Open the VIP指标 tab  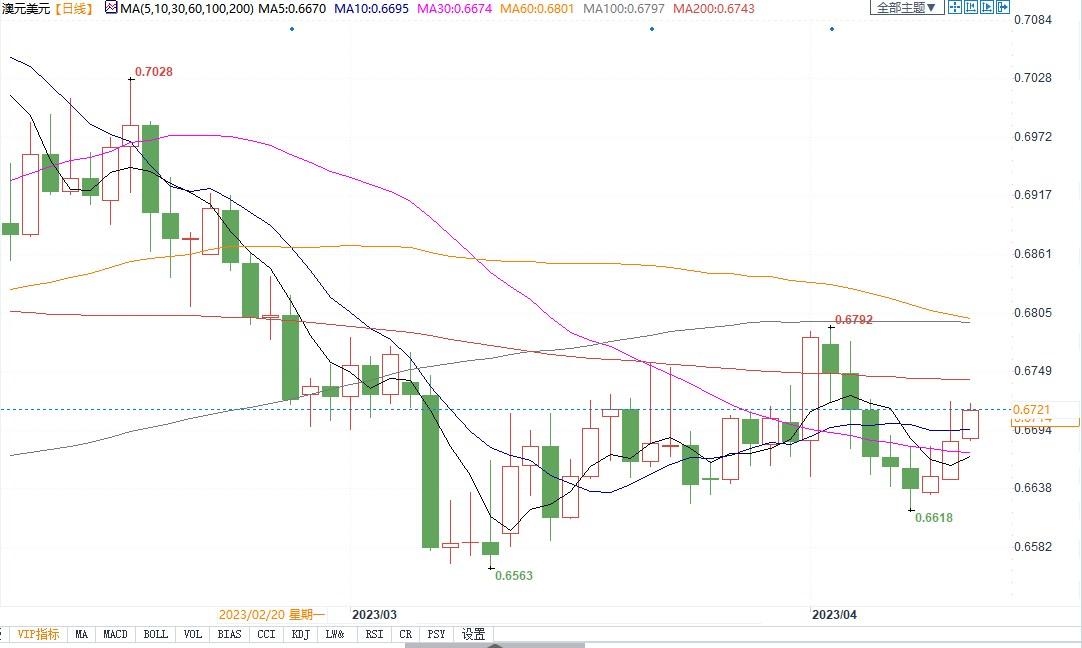pos(38,634)
